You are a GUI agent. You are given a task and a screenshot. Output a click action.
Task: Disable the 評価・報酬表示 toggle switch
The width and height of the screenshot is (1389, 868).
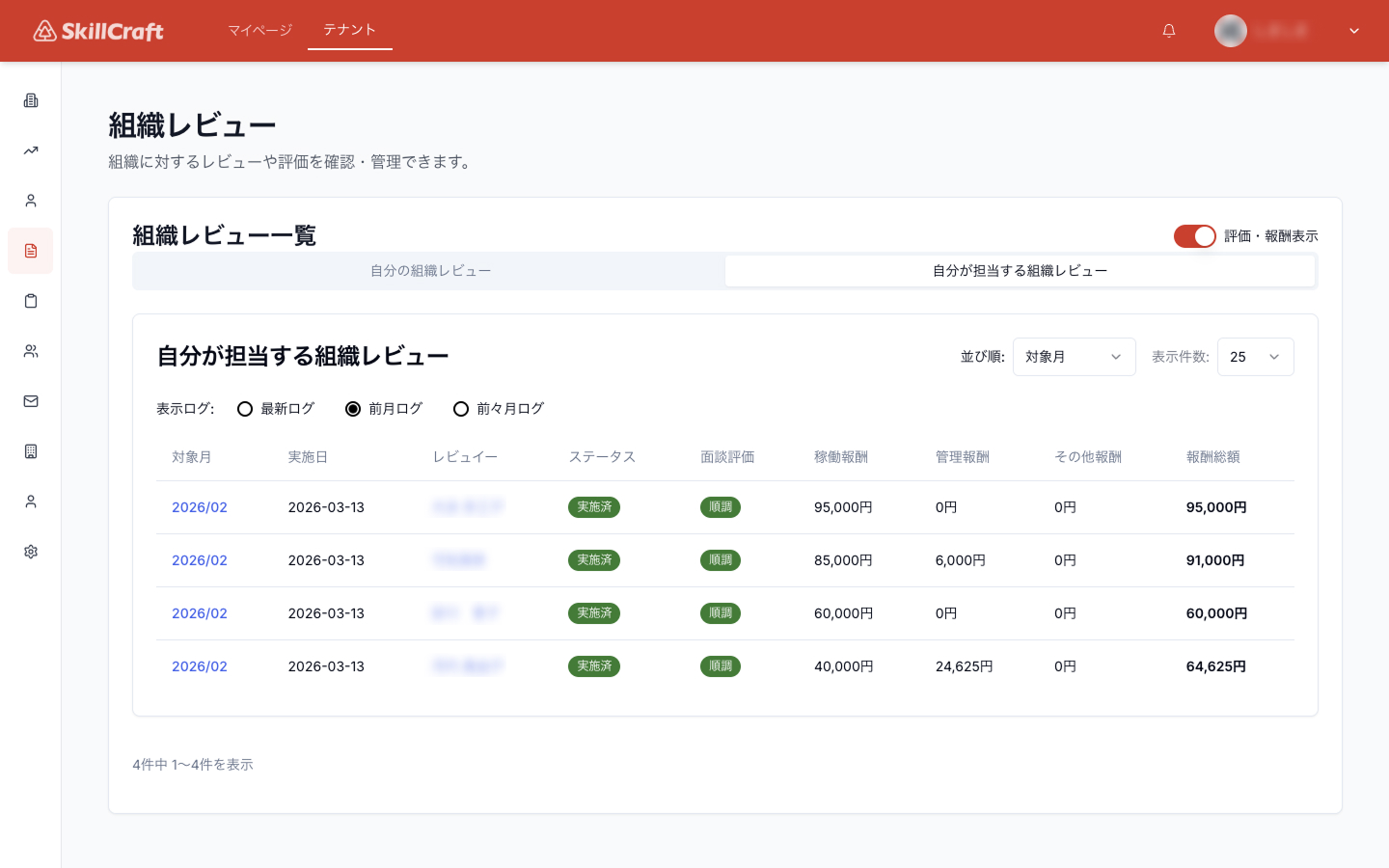(x=1195, y=235)
